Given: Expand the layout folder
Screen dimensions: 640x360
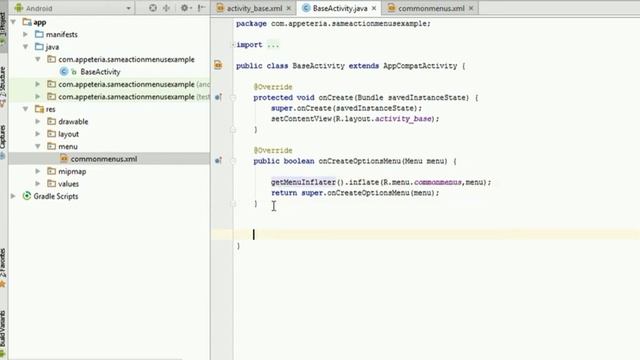Looking at the screenshot, I should pyautogui.click(x=38, y=134).
